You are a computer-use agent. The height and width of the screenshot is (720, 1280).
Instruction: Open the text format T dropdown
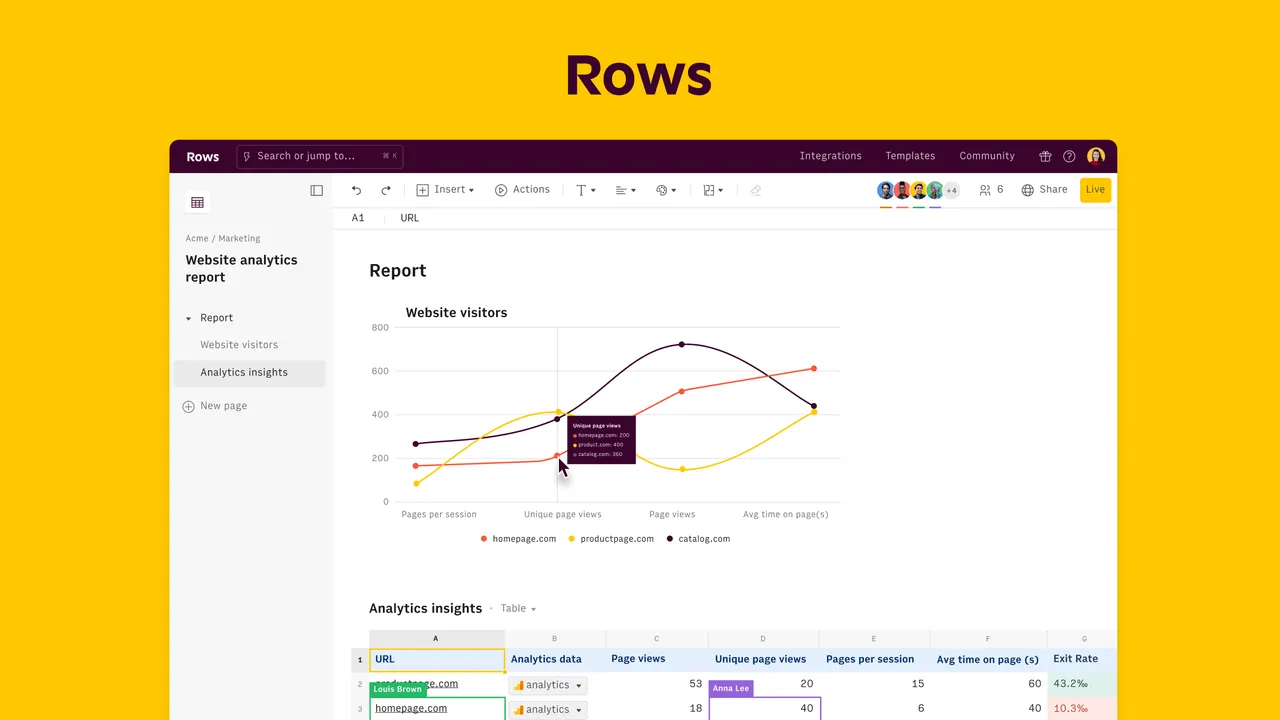(x=586, y=190)
